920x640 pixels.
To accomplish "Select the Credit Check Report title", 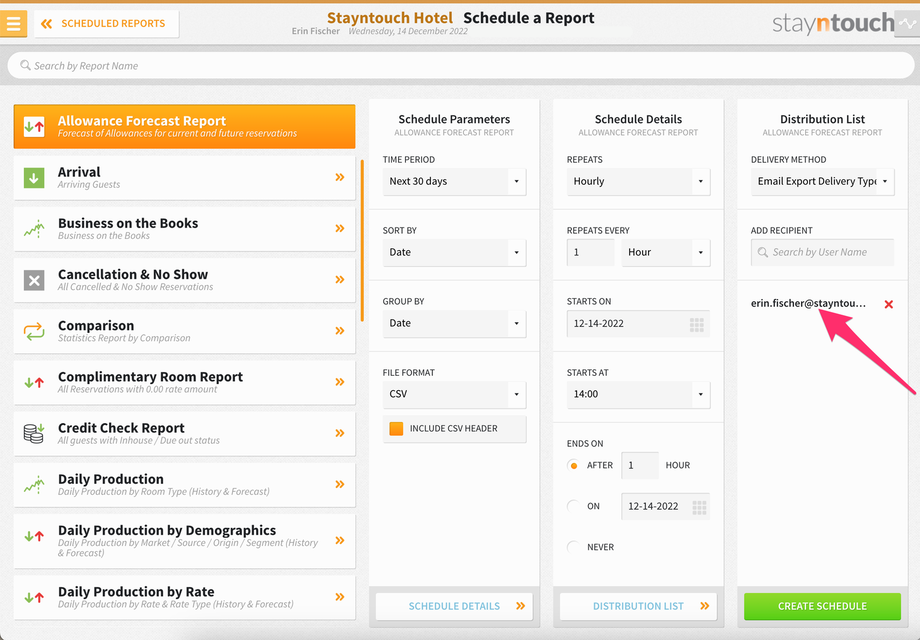I will tap(121, 428).
